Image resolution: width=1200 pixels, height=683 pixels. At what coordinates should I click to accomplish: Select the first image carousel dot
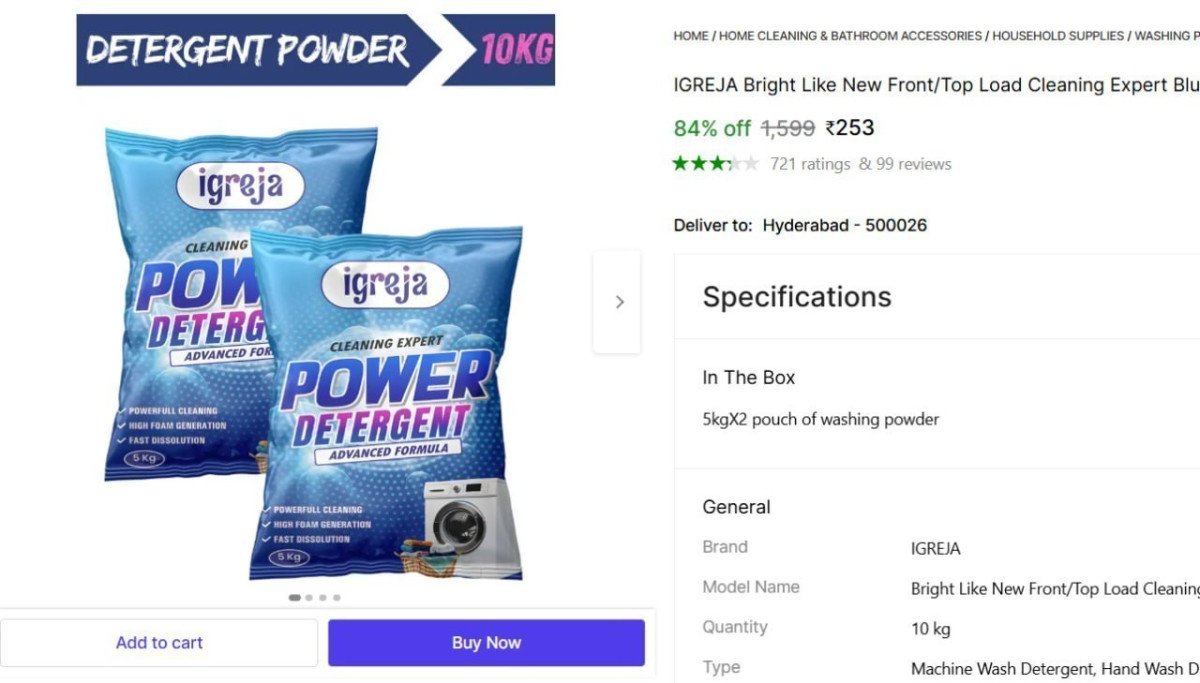(x=295, y=597)
